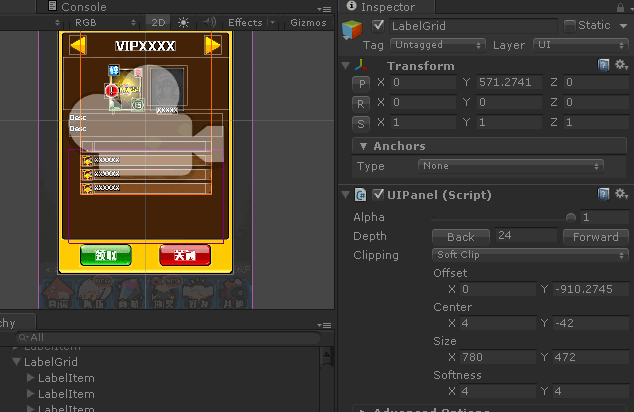Viewport: 634px width, 412px height.
Task: Click the hierarchy search field
Action: click(x=168, y=338)
